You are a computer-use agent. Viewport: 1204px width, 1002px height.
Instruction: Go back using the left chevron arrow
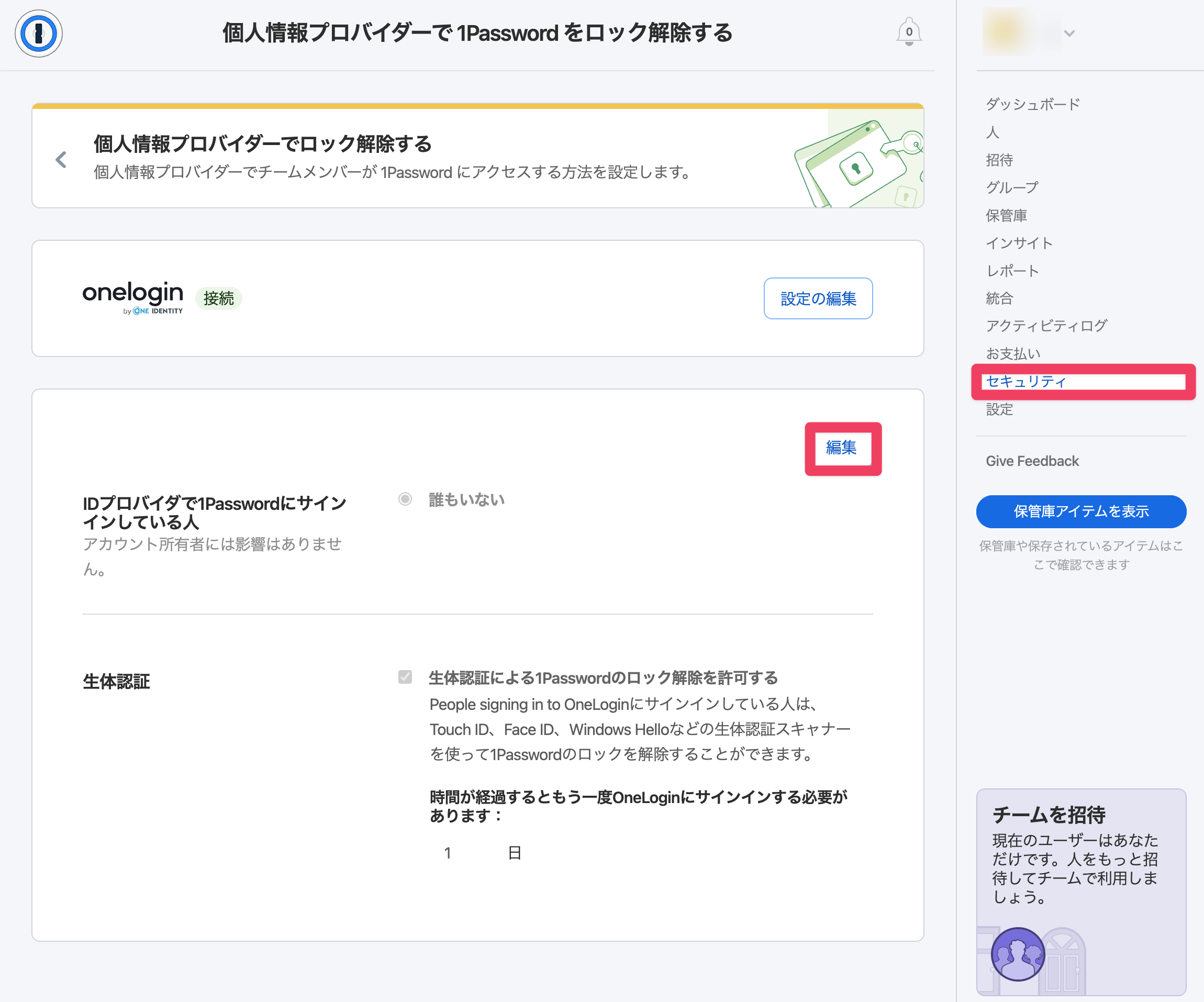(61, 159)
